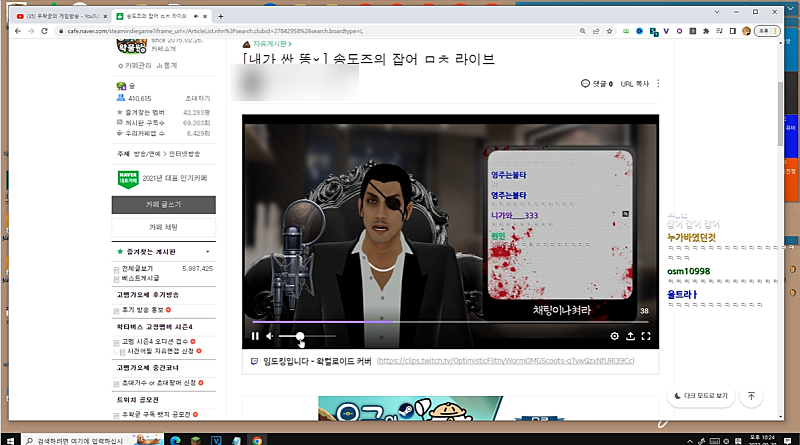Click the purple V extension icon
This screenshot has height=445, width=800.
click(x=666, y=31)
